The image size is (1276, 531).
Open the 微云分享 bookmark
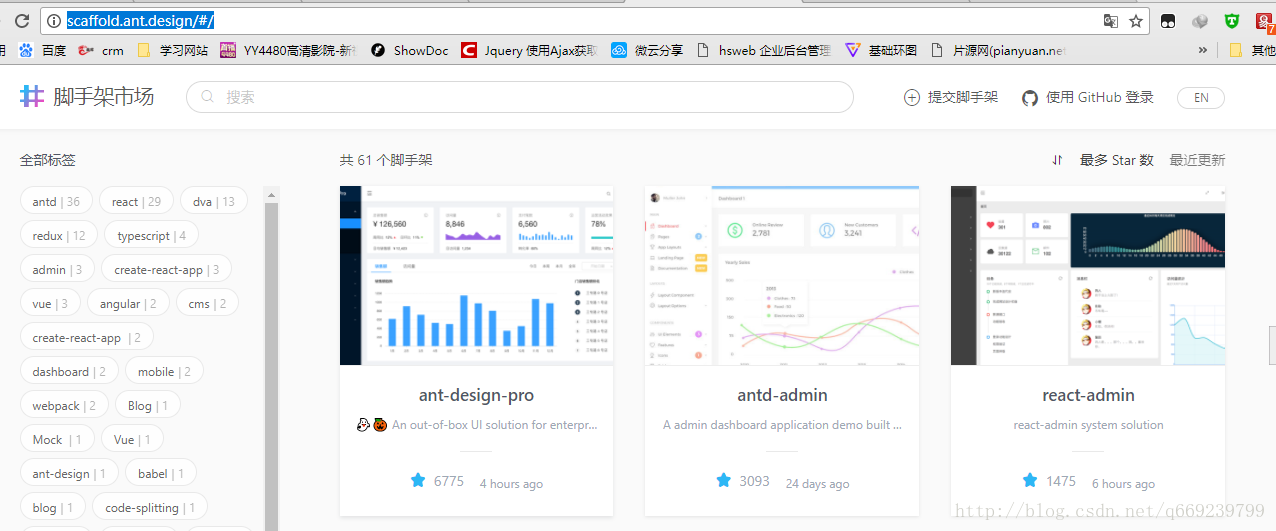pyautogui.click(x=647, y=50)
